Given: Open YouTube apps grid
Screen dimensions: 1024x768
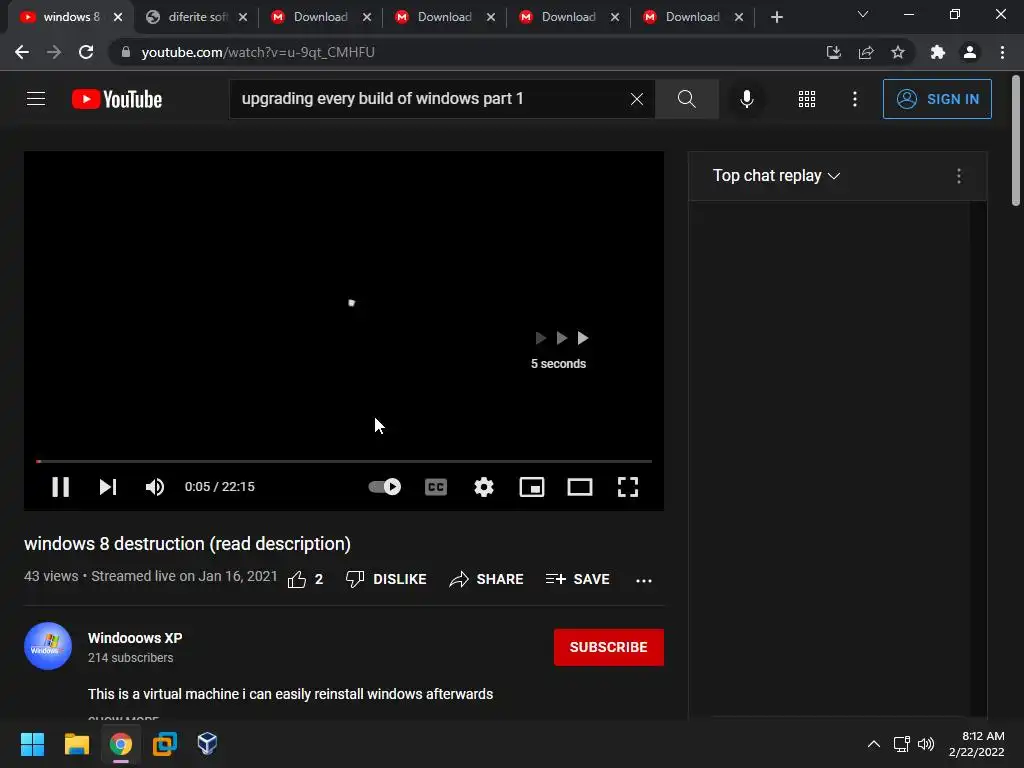Looking at the screenshot, I should (807, 99).
